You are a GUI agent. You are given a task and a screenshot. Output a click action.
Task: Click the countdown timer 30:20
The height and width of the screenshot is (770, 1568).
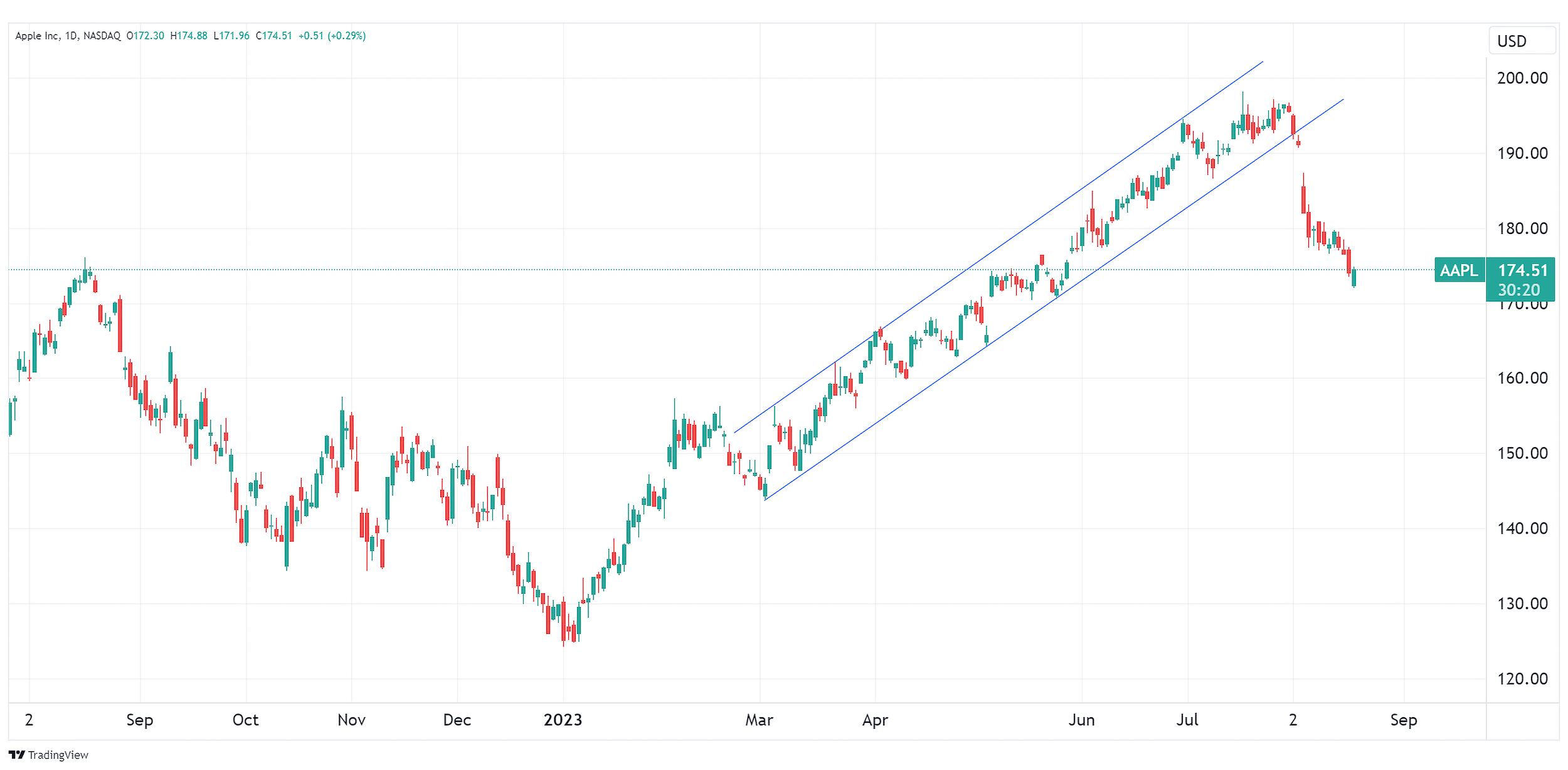[1518, 290]
